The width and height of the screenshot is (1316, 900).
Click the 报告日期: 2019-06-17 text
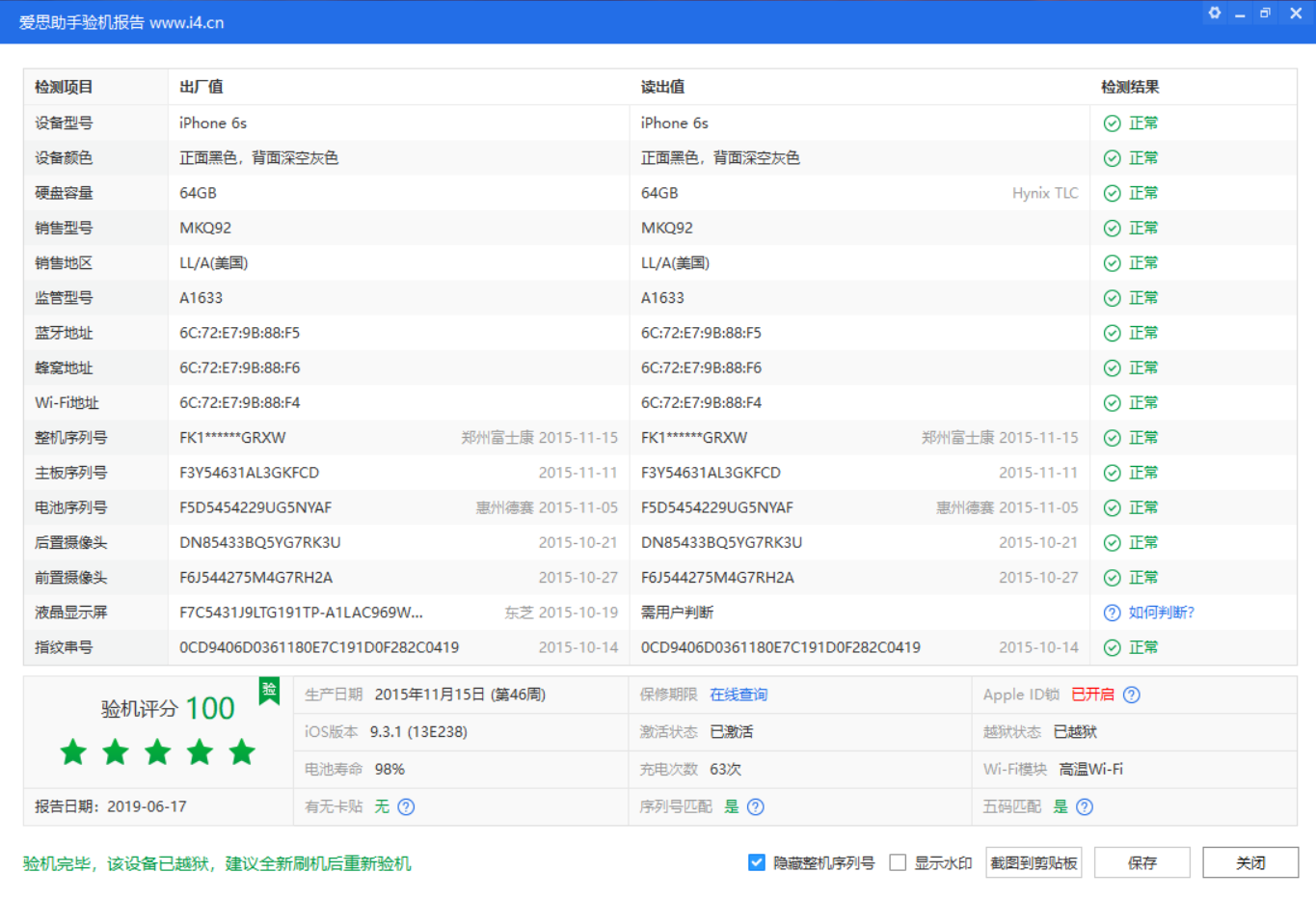point(111,806)
